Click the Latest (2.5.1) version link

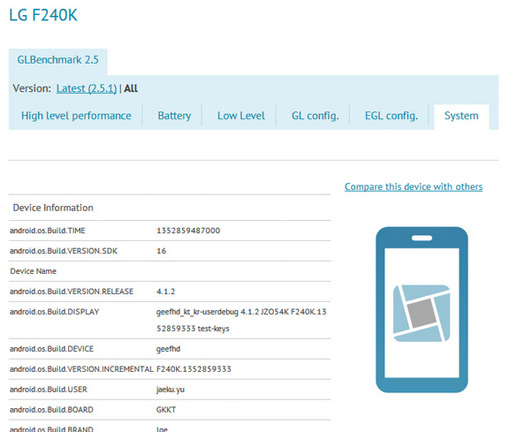click(x=86, y=88)
